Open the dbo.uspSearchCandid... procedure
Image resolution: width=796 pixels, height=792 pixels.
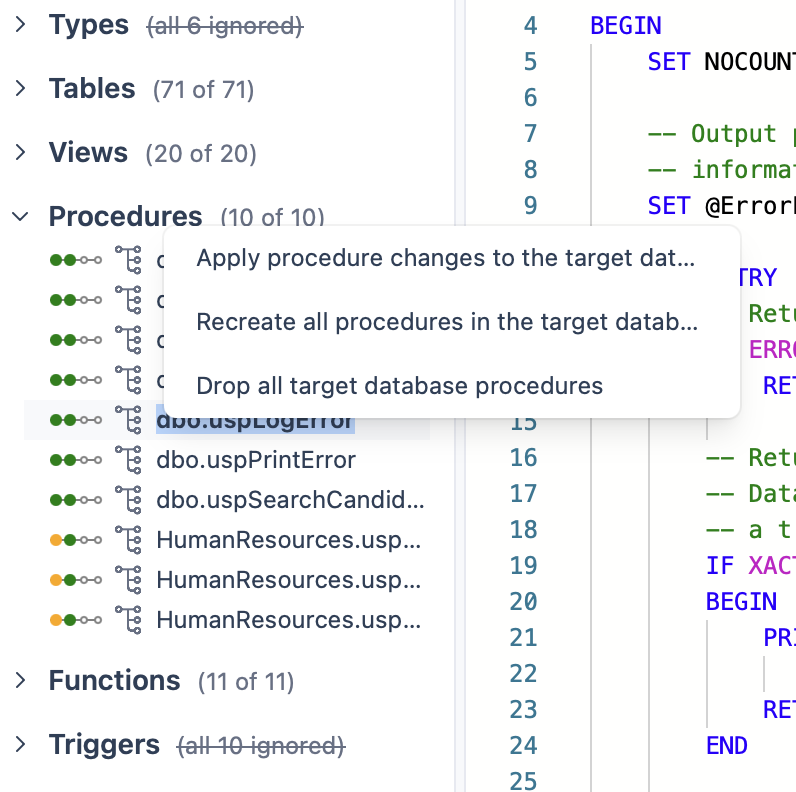pyautogui.click(x=290, y=500)
